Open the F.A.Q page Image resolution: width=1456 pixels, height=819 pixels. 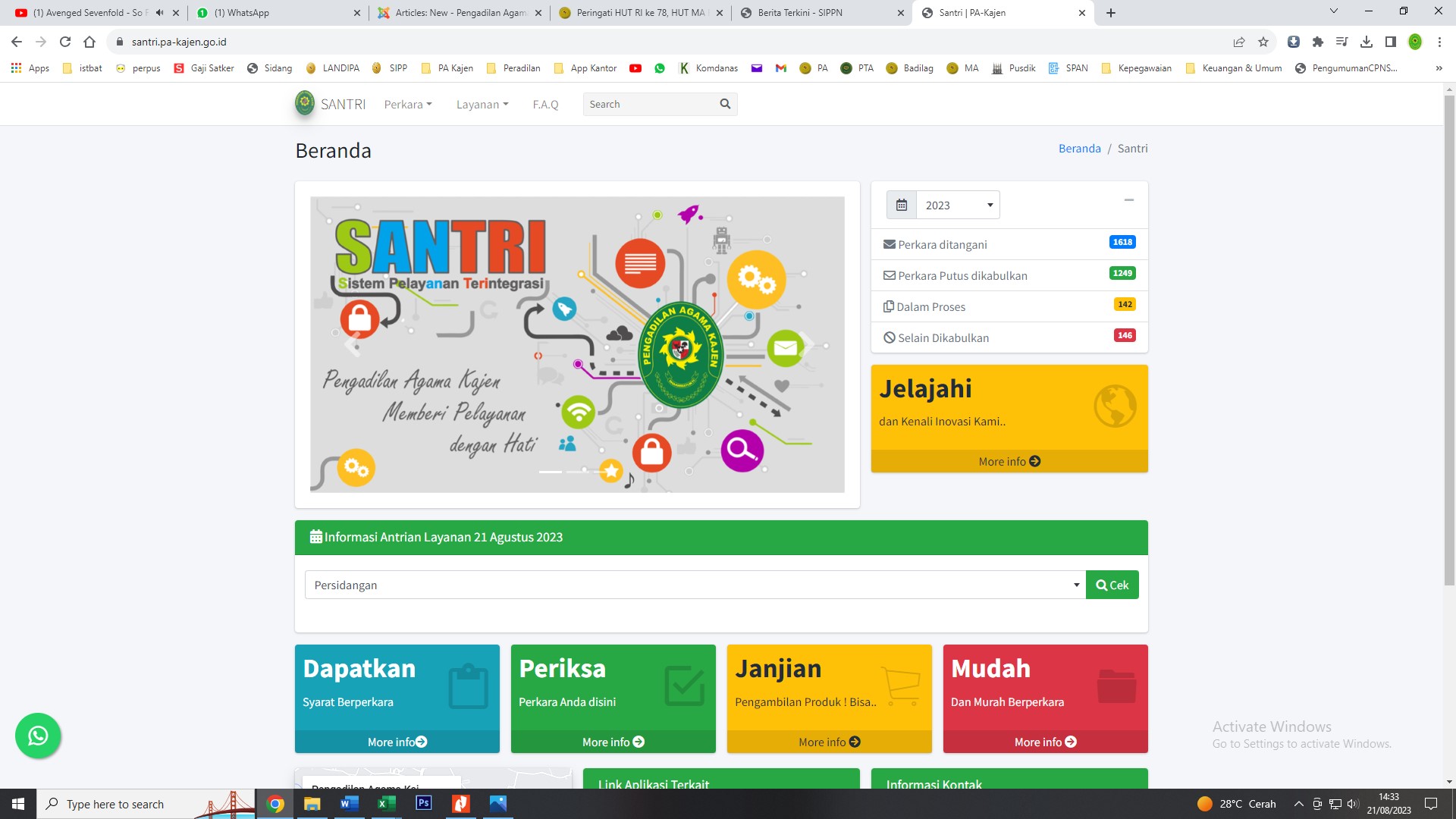(x=545, y=105)
